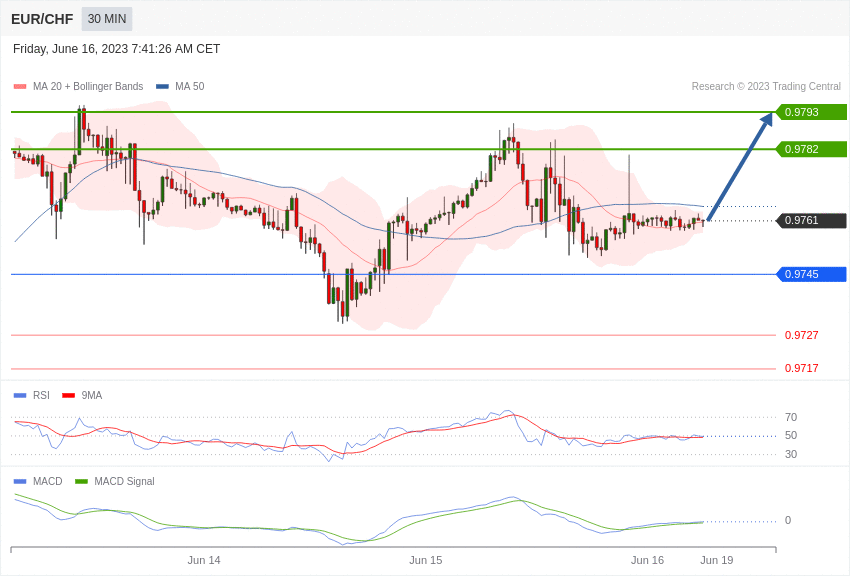Click the Jun 15 date axis label
This screenshot has width=850, height=576.
pyautogui.click(x=426, y=560)
